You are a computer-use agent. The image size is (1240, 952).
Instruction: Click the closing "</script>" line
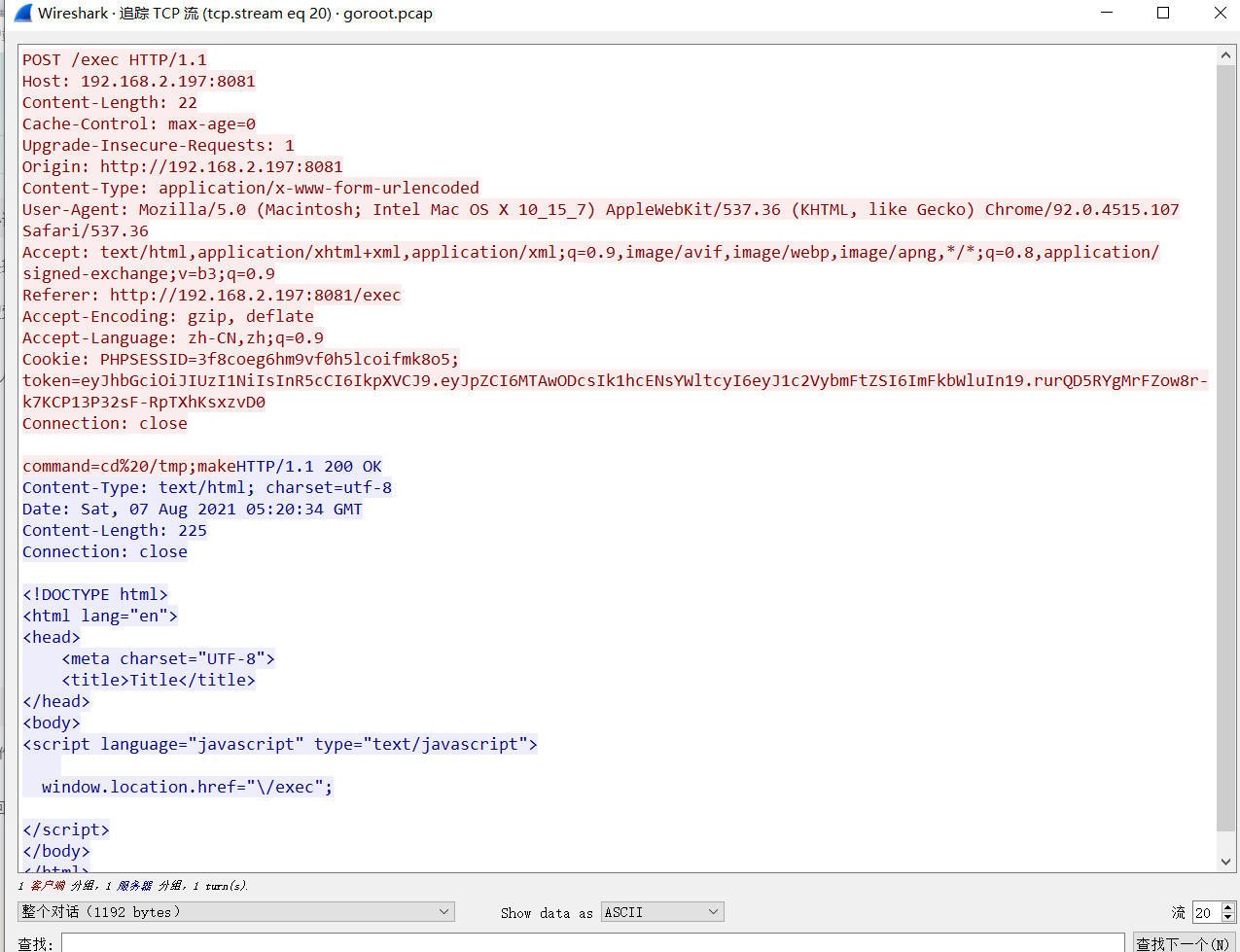(66, 829)
